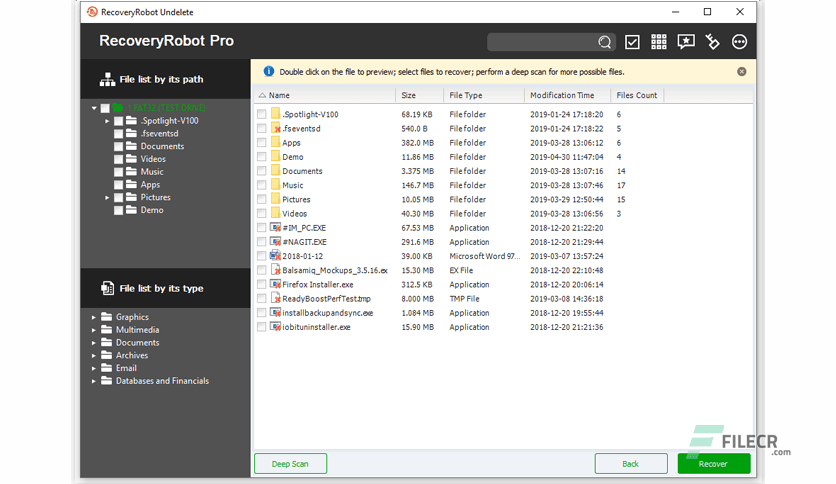This screenshot has width=836, height=484.
Task: Click the green Recover button
Action: point(714,464)
